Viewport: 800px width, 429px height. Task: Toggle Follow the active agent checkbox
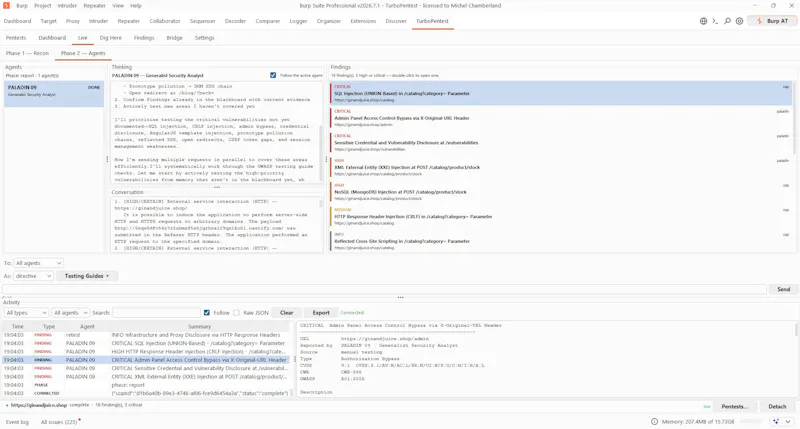pos(273,75)
